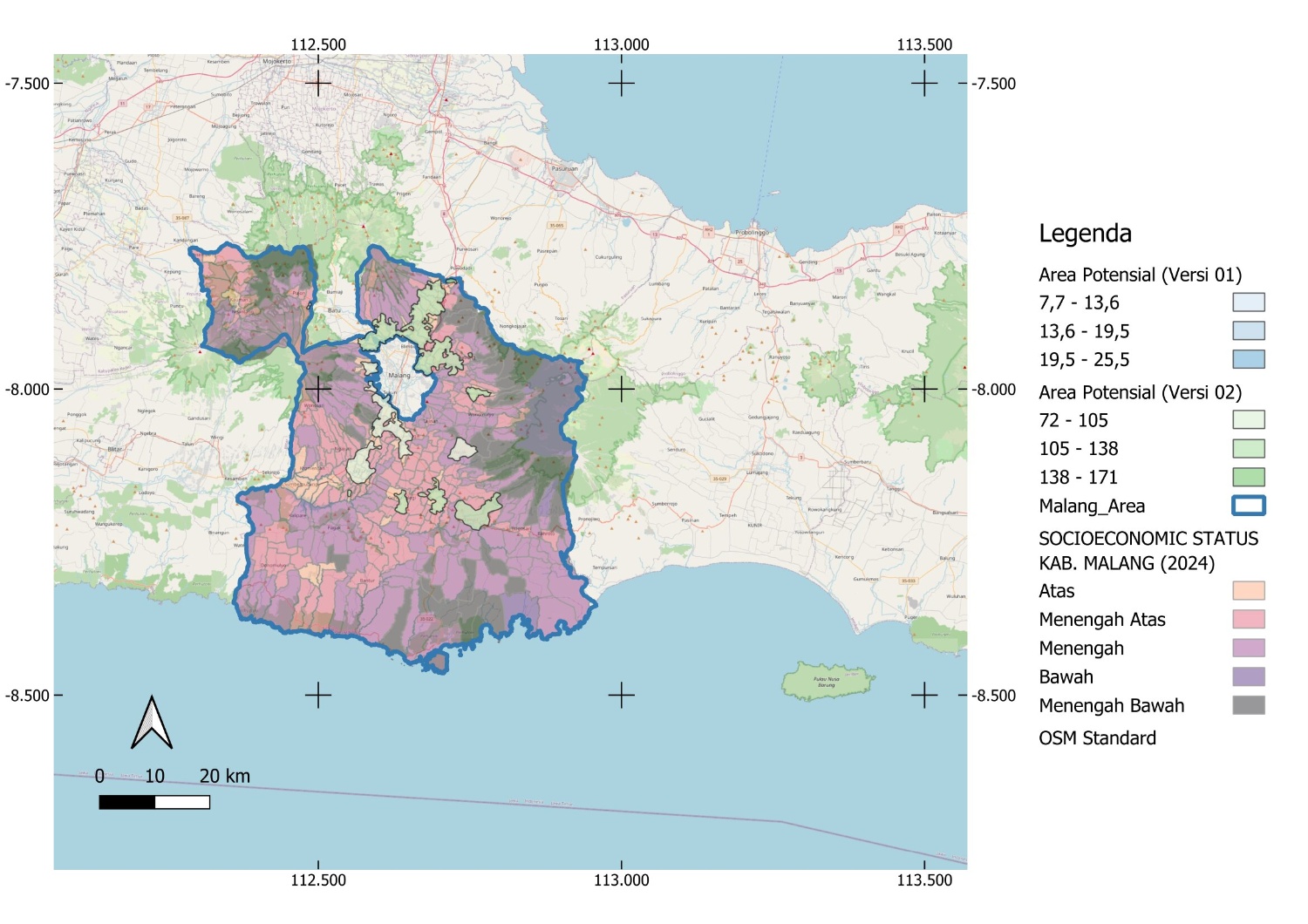Image resolution: width=1308 pixels, height=924 pixels.
Task: Click the Atas legend color swatch
Action: click(1248, 591)
